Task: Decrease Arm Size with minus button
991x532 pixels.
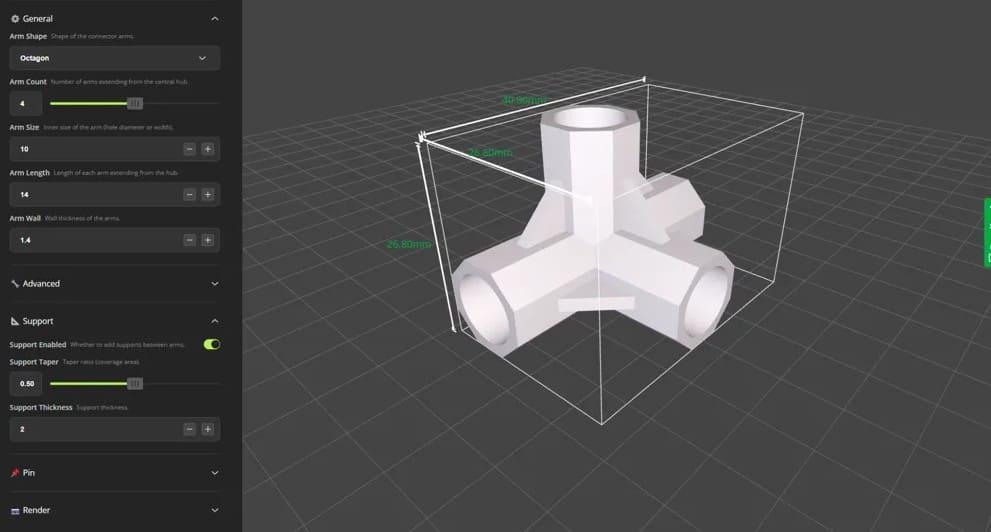Action: [189, 149]
